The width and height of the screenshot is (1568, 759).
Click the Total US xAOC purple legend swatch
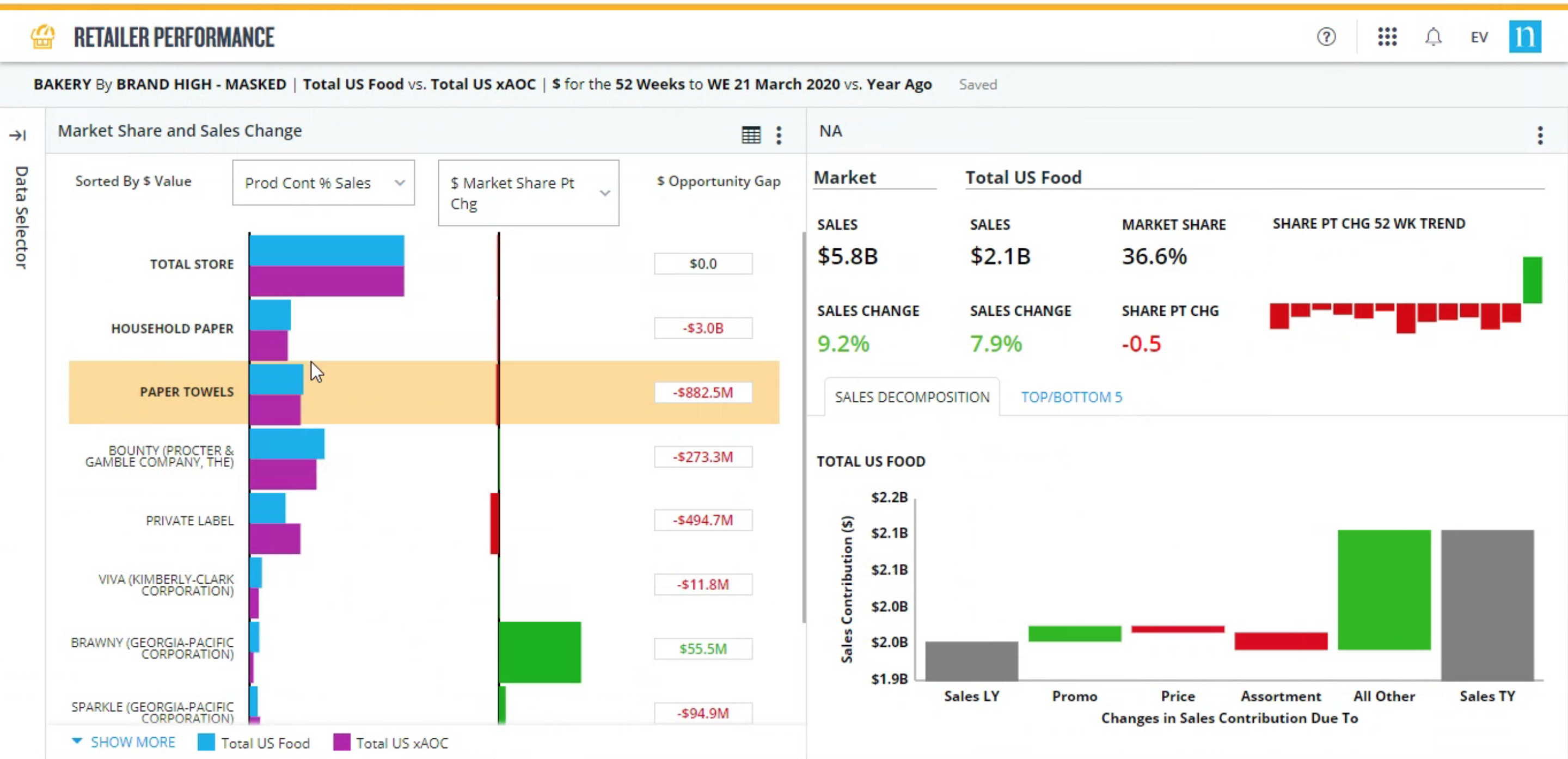click(x=341, y=742)
